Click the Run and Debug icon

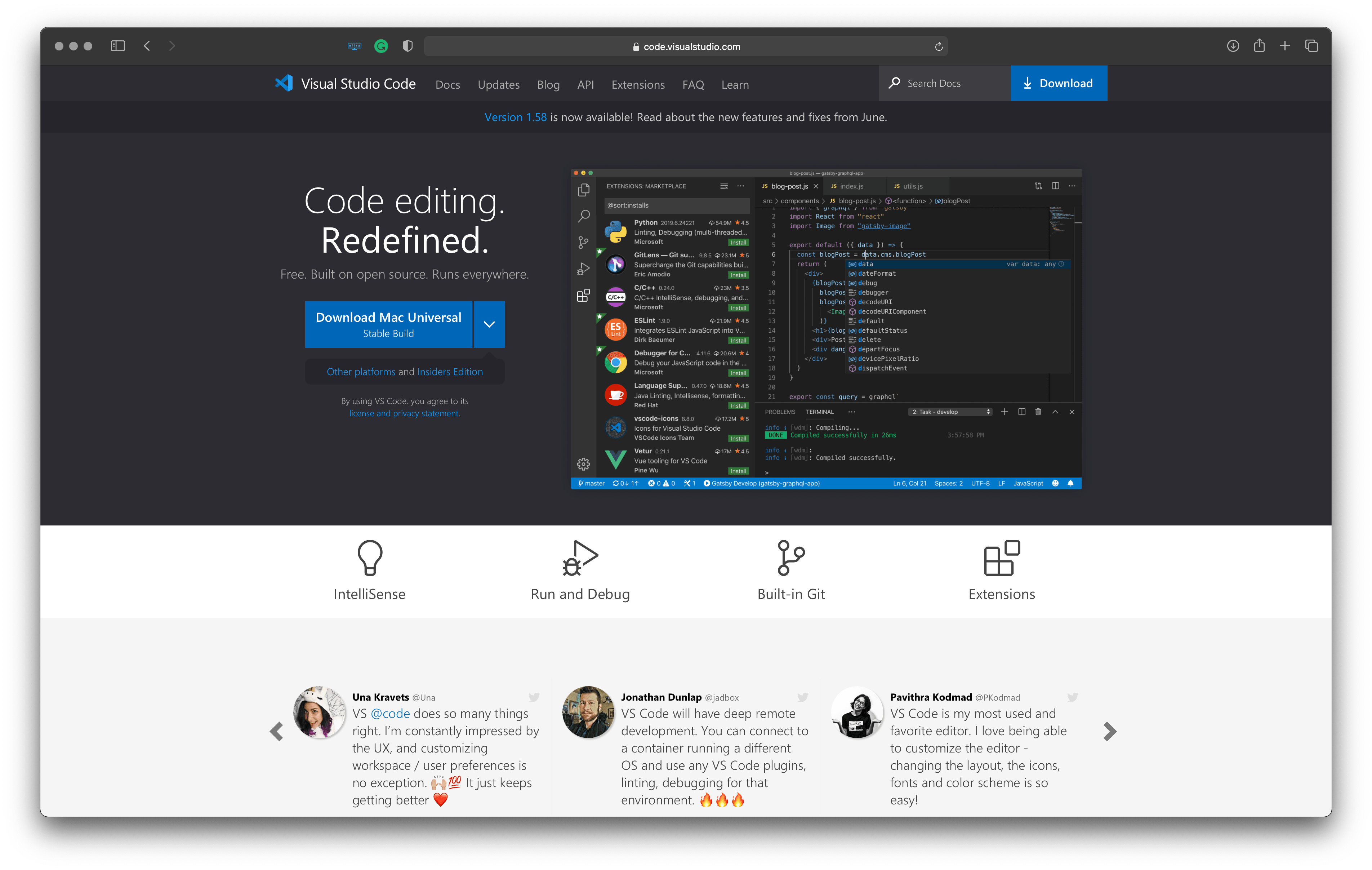click(x=580, y=558)
